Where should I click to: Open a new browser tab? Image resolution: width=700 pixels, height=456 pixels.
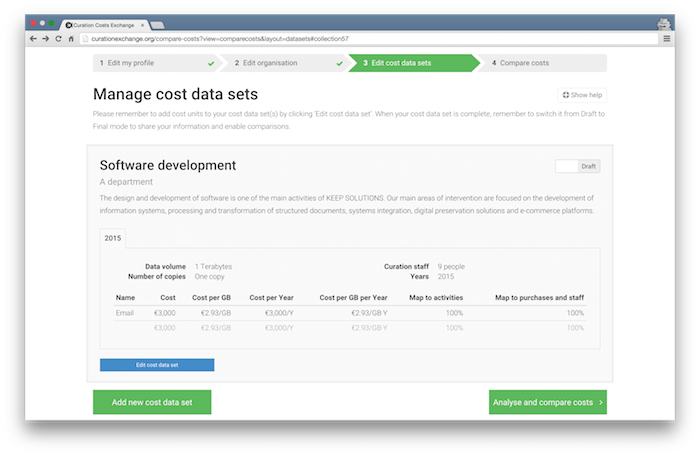pos(157,25)
